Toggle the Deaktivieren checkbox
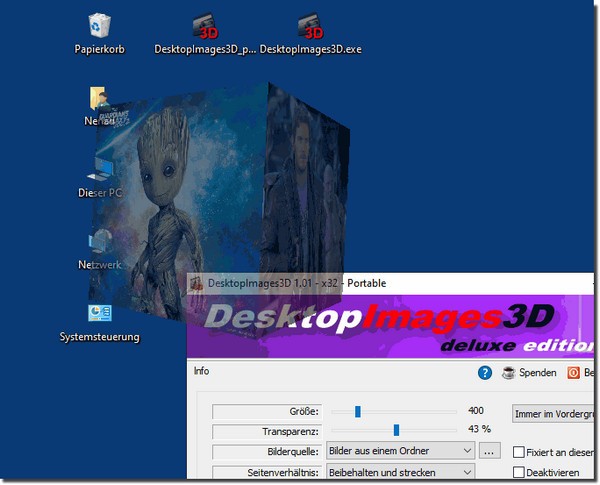This screenshot has height=485, width=600. coord(519,472)
